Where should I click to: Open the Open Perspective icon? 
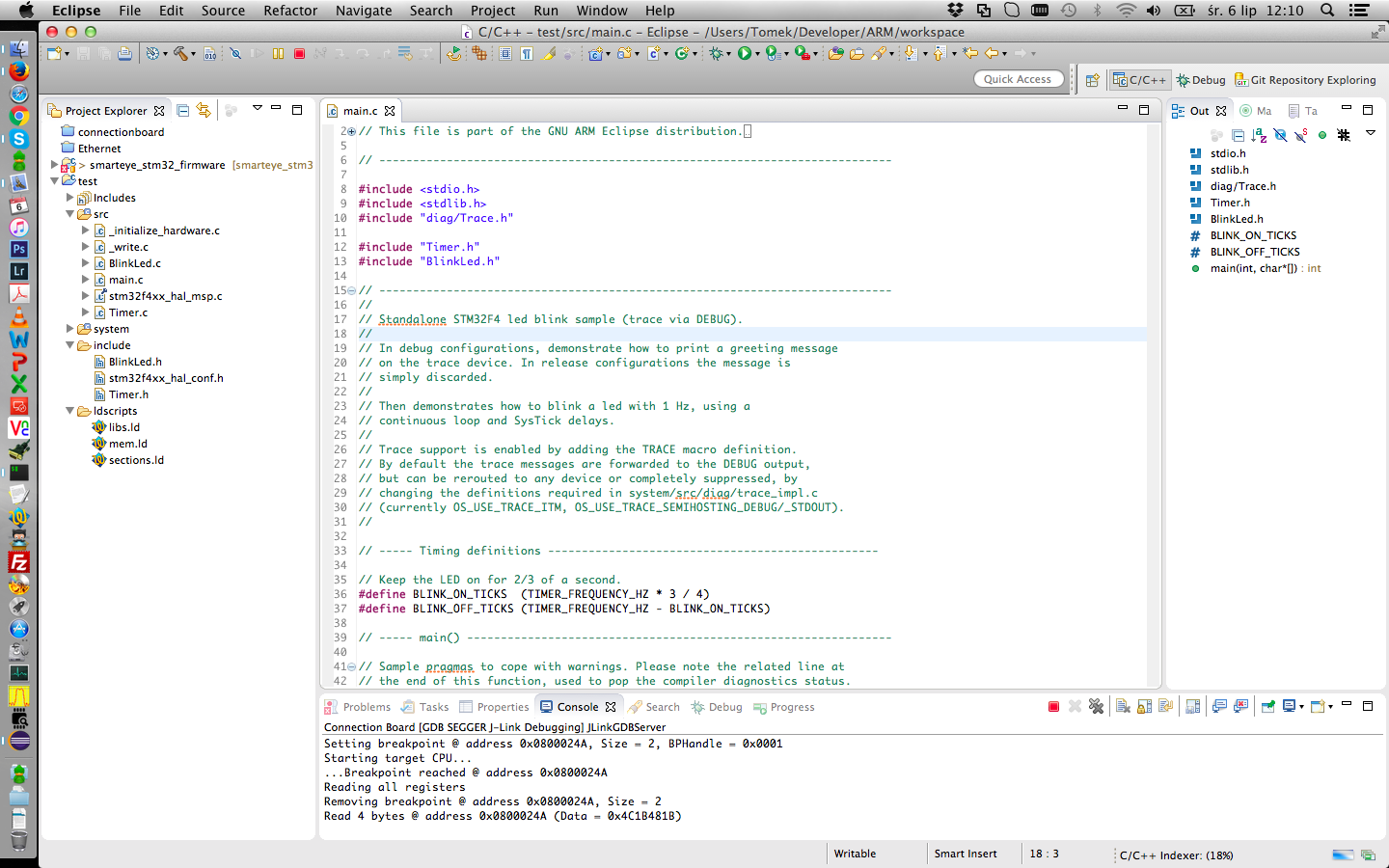pyautogui.click(x=1092, y=80)
